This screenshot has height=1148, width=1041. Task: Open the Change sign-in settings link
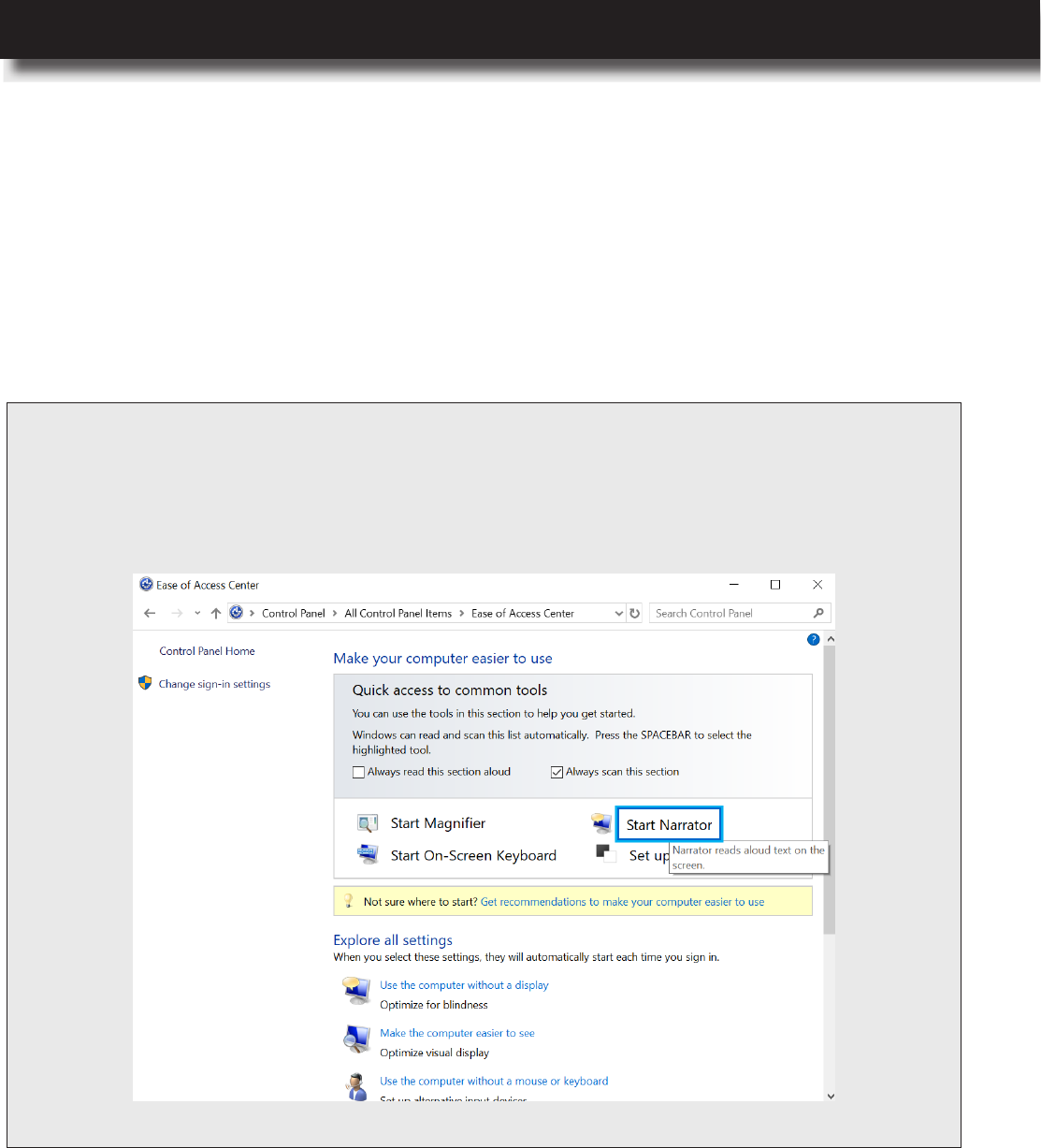click(214, 684)
